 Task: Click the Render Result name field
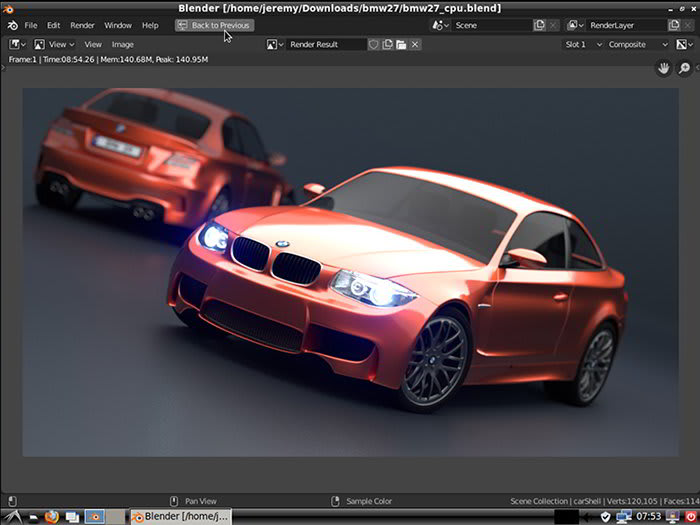point(326,44)
